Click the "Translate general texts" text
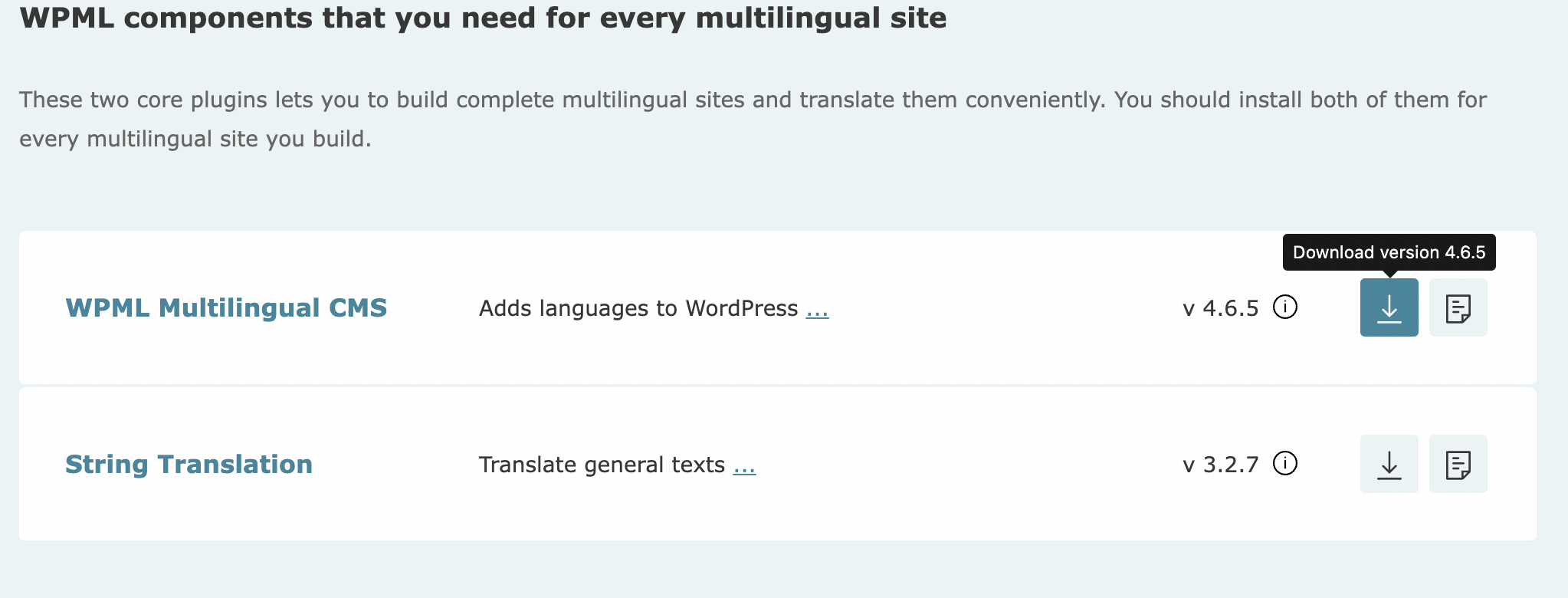 click(x=602, y=465)
